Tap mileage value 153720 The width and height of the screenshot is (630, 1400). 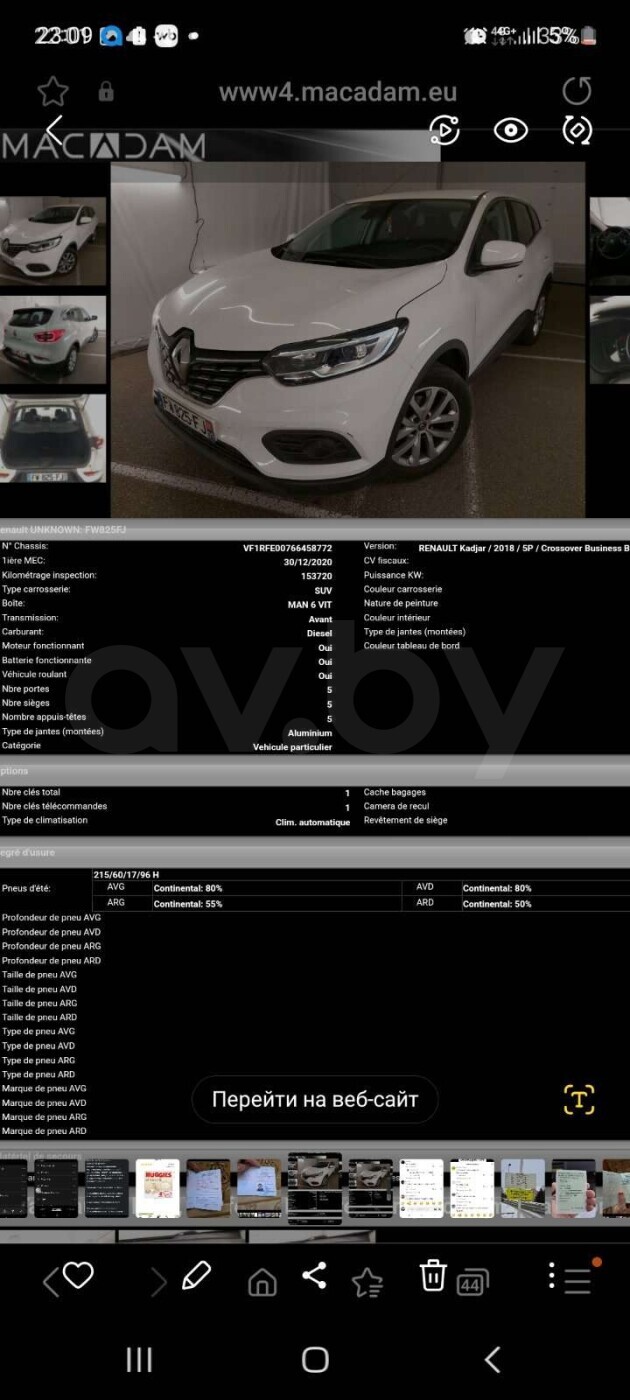pyautogui.click(x=316, y=576)
